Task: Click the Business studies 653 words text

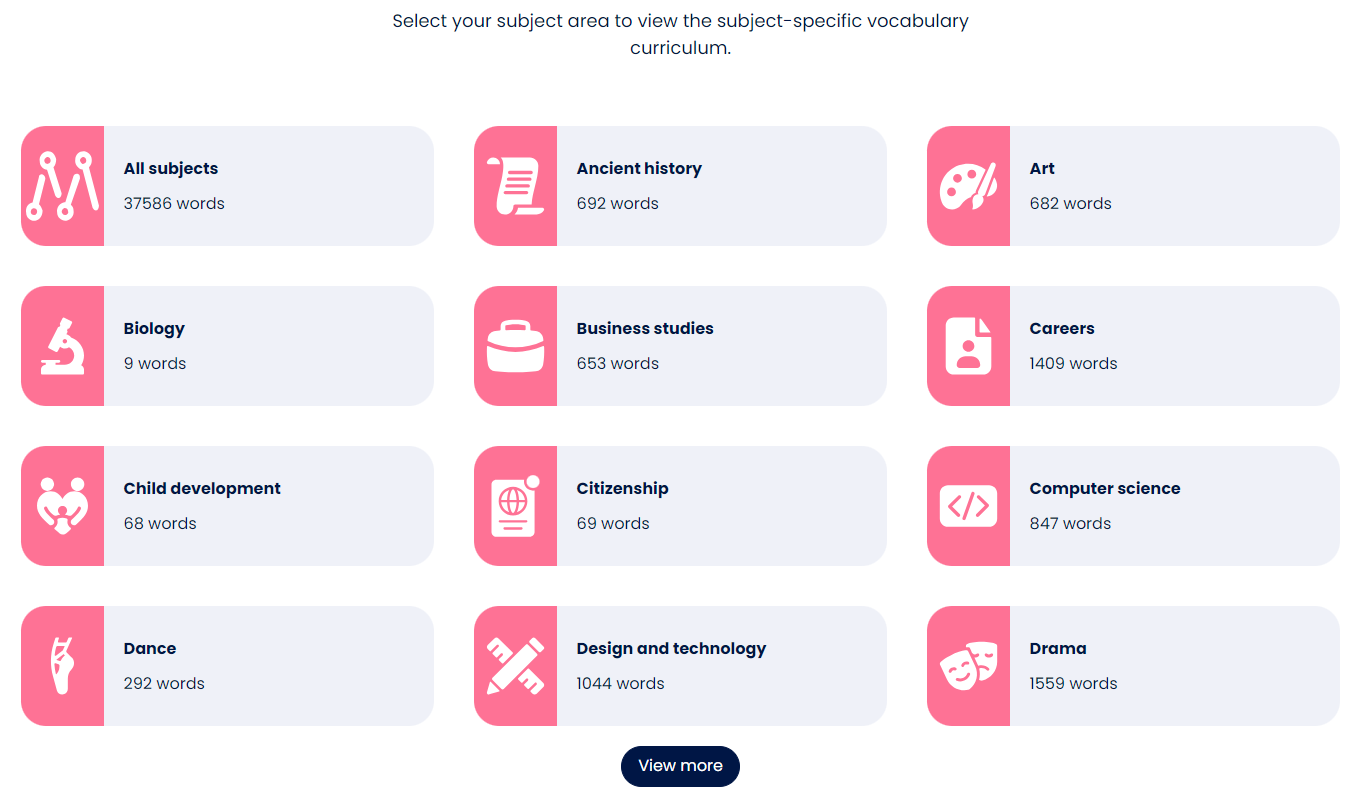Action: 618,363
